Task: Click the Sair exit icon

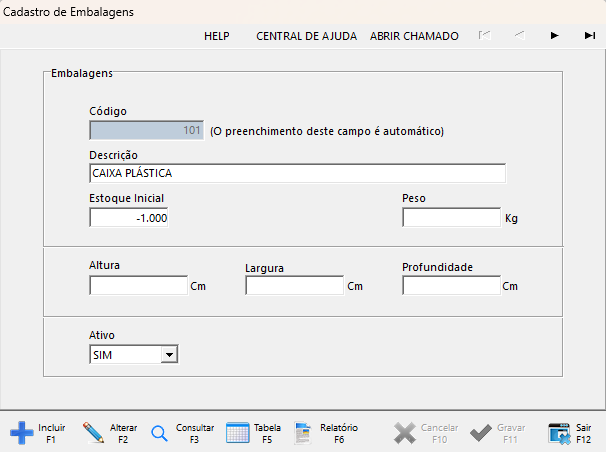Action: tap(560, 433)
